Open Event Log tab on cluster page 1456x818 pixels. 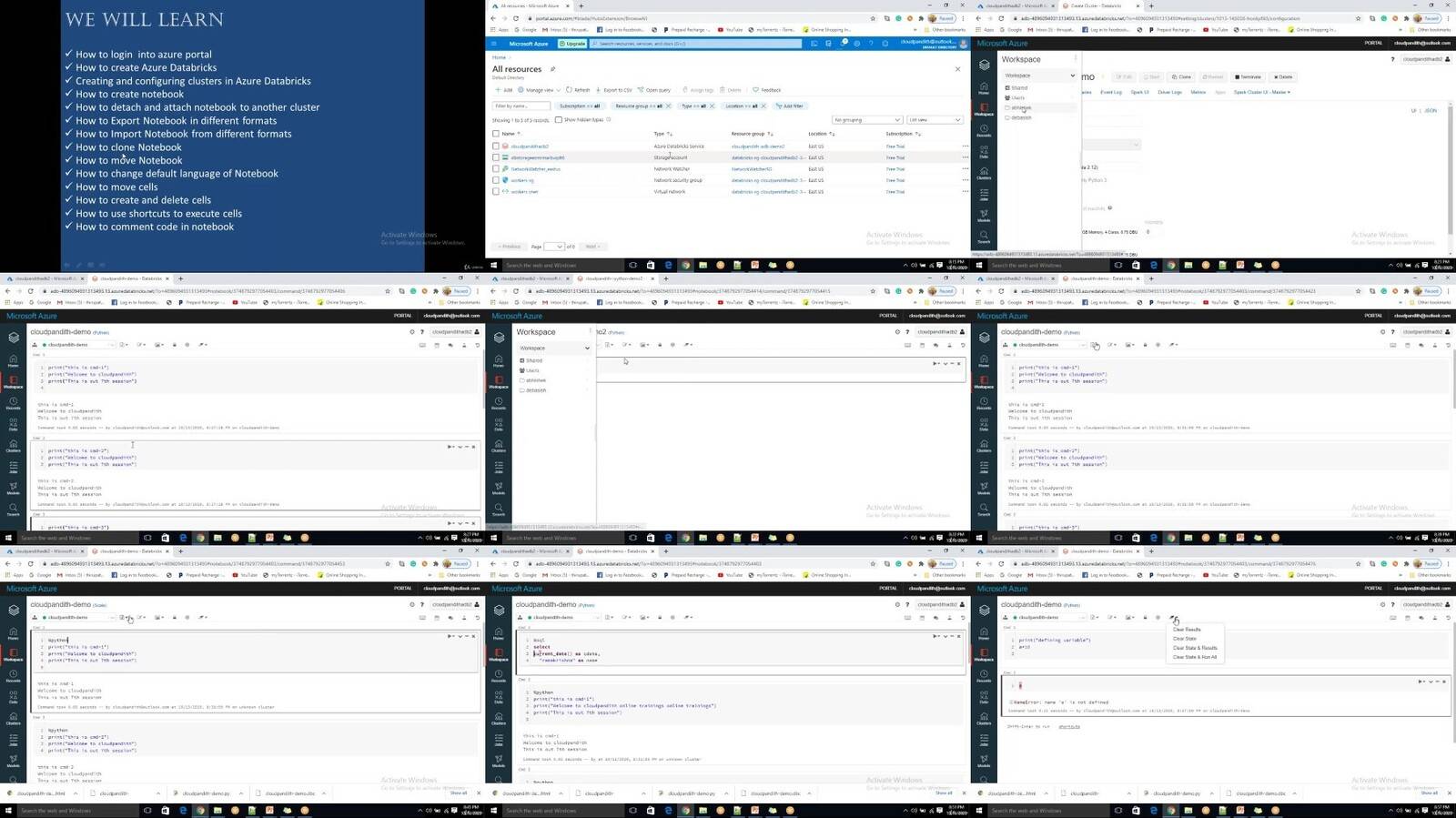[x=1111, y=92]
